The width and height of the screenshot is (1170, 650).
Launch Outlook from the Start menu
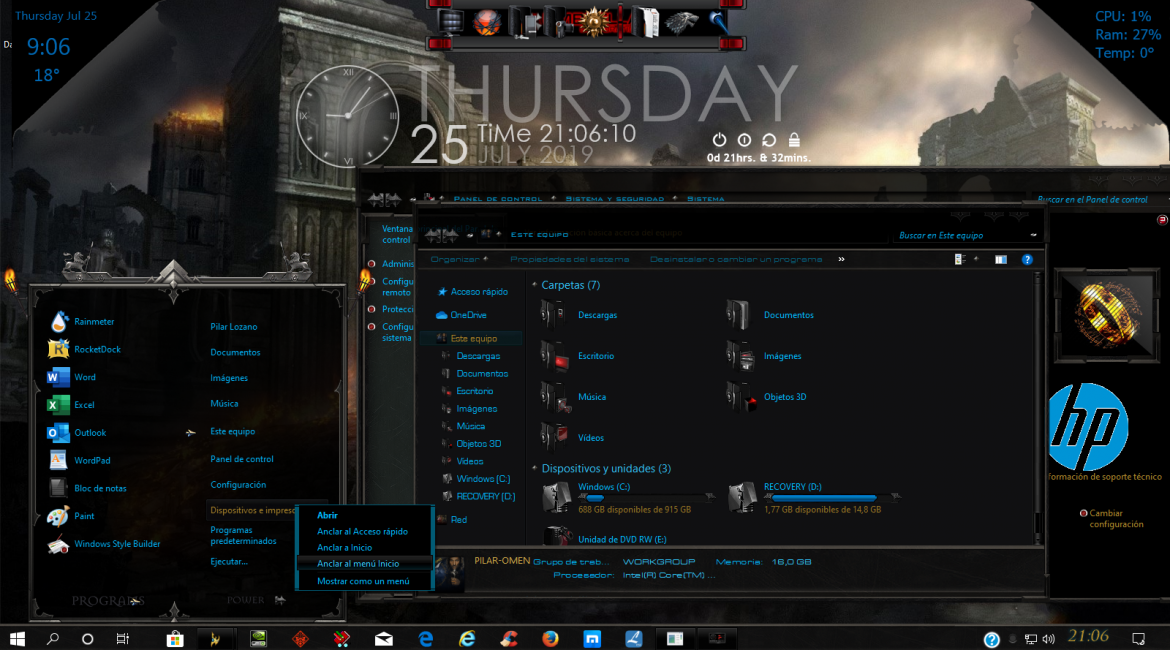click(x=77, y=432)
